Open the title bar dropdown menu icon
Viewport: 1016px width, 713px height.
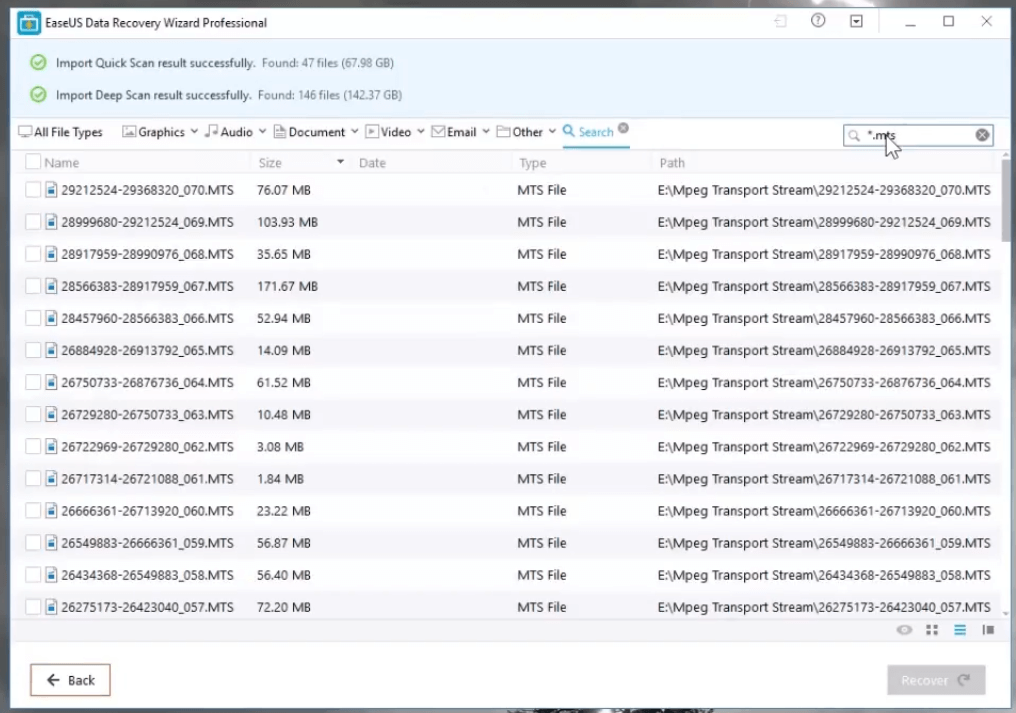coord(856,22)
